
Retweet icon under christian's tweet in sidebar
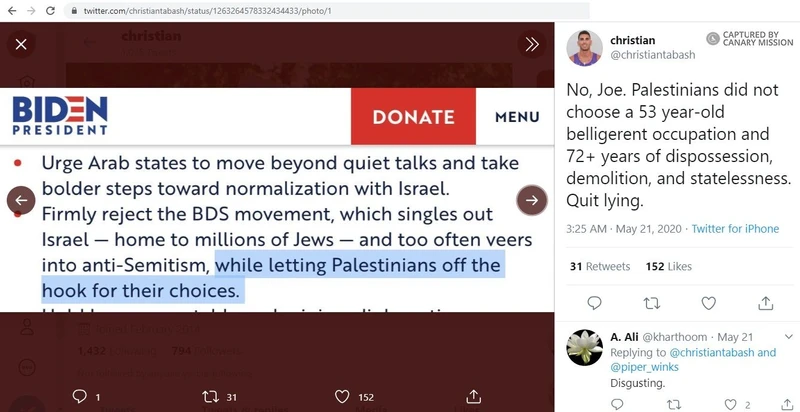tap(652, 303)
